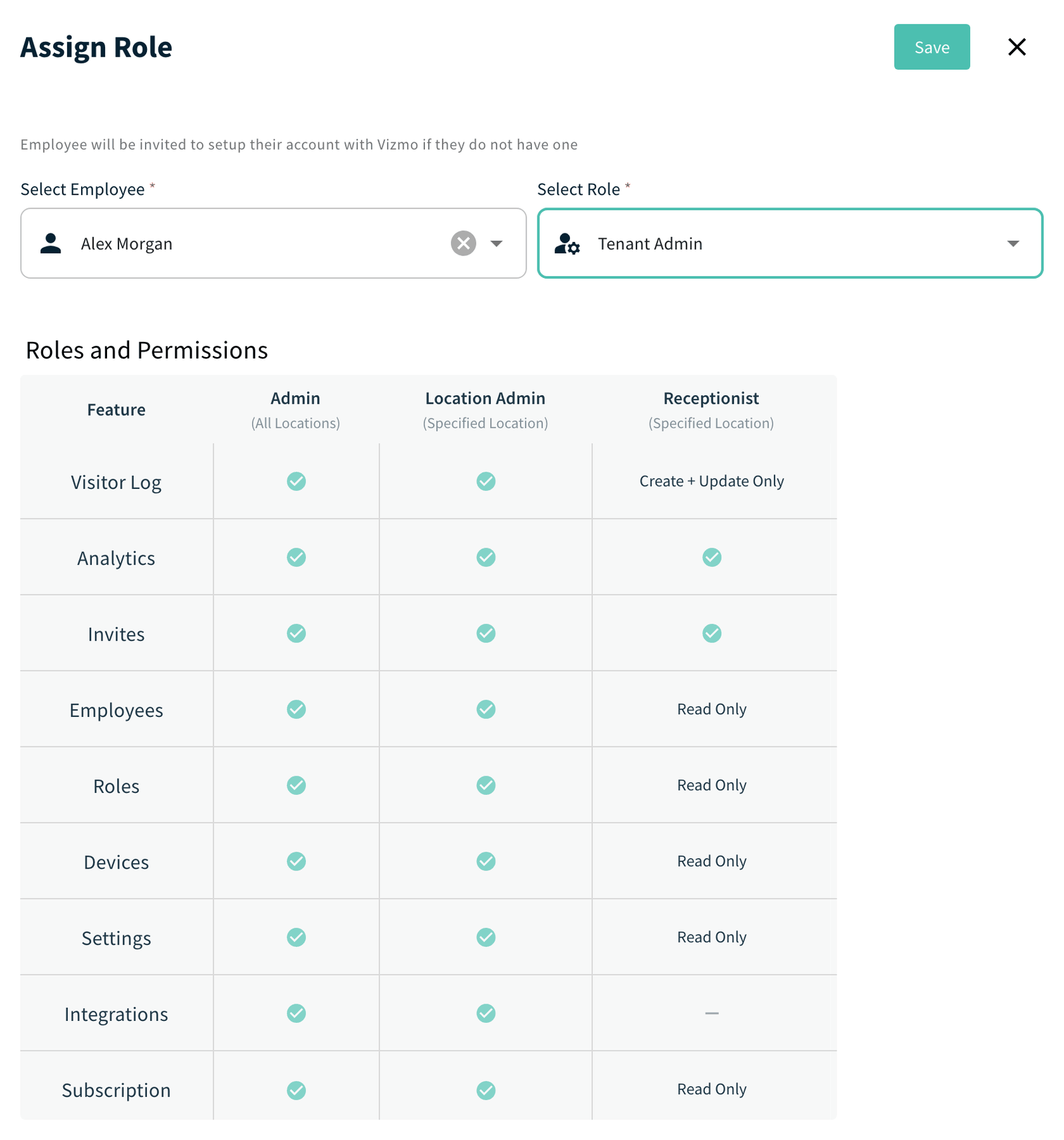Click Receptionist checkmark for Invites
The width and height of the screenshot is (1064, 1140).
(x=712, y=633)
